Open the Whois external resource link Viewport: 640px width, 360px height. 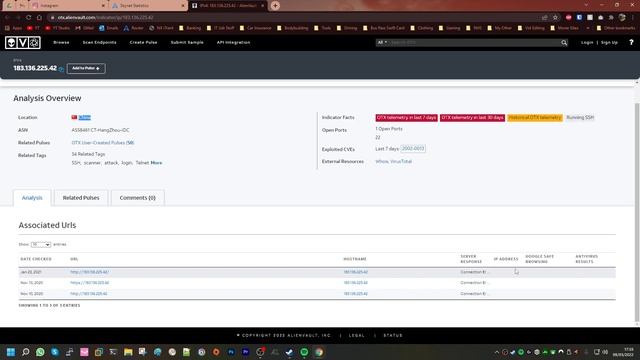tap(381, 162)
